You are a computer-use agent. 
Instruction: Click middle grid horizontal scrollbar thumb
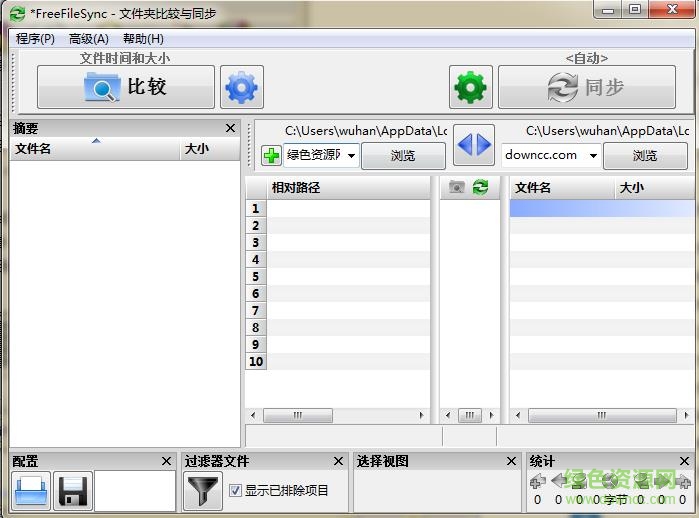(x=470, y=415)
